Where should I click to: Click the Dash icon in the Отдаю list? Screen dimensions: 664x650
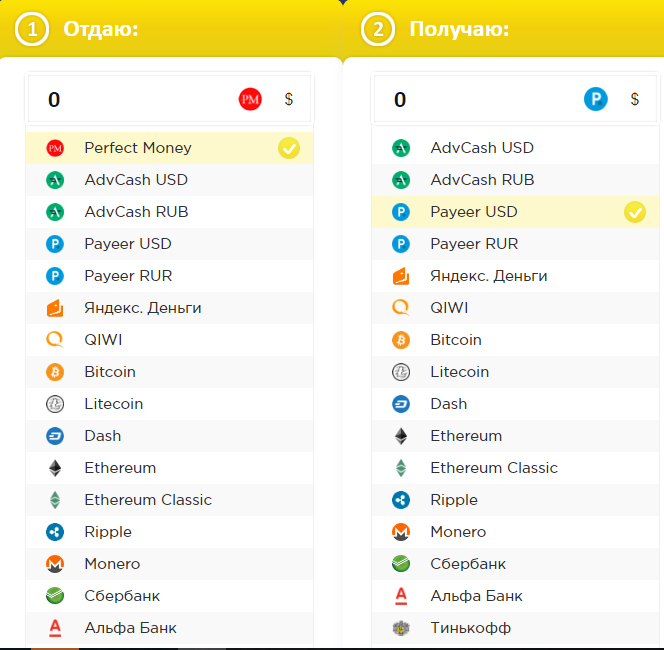click(x=55, y=436)
